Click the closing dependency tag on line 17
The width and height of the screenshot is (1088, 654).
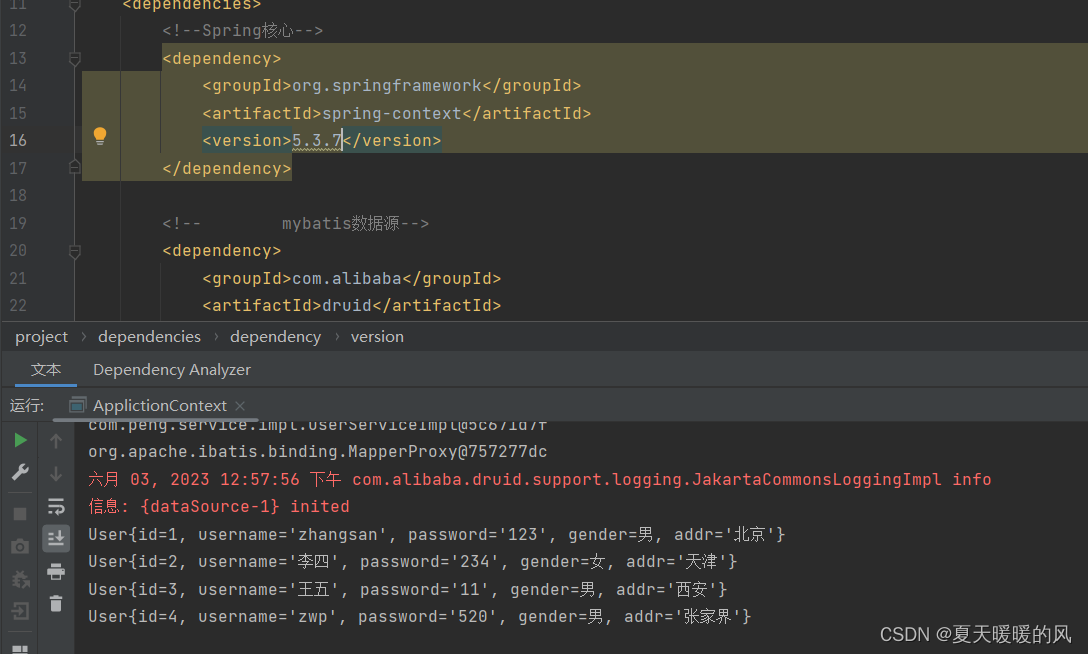click(x=227, y=169)
